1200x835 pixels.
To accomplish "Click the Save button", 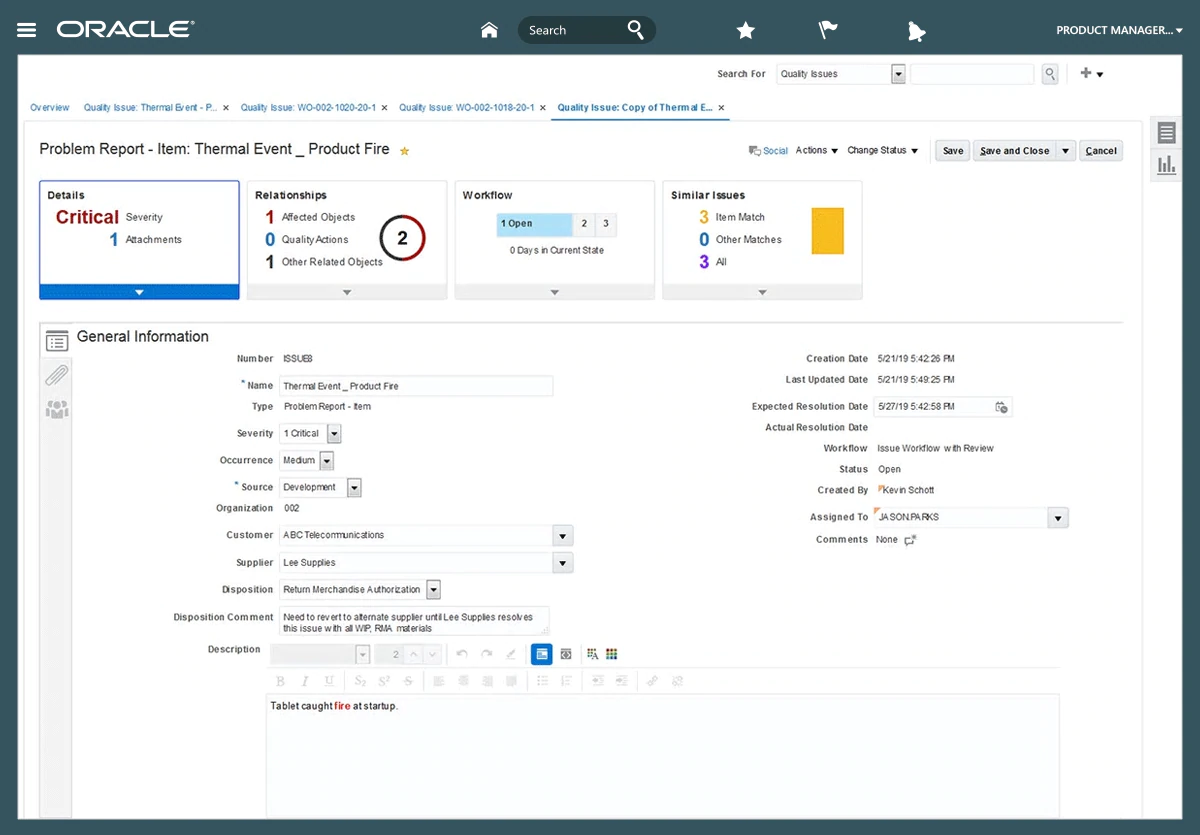I will 953,151.
